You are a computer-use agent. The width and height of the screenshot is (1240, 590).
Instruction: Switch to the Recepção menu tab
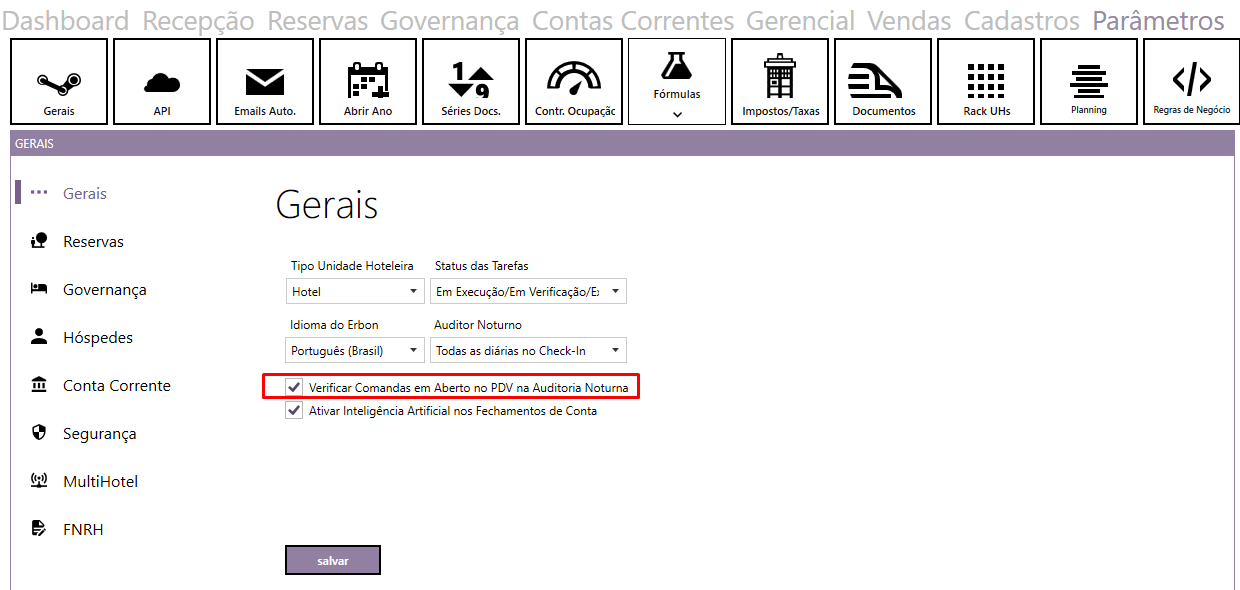[198, 20]
